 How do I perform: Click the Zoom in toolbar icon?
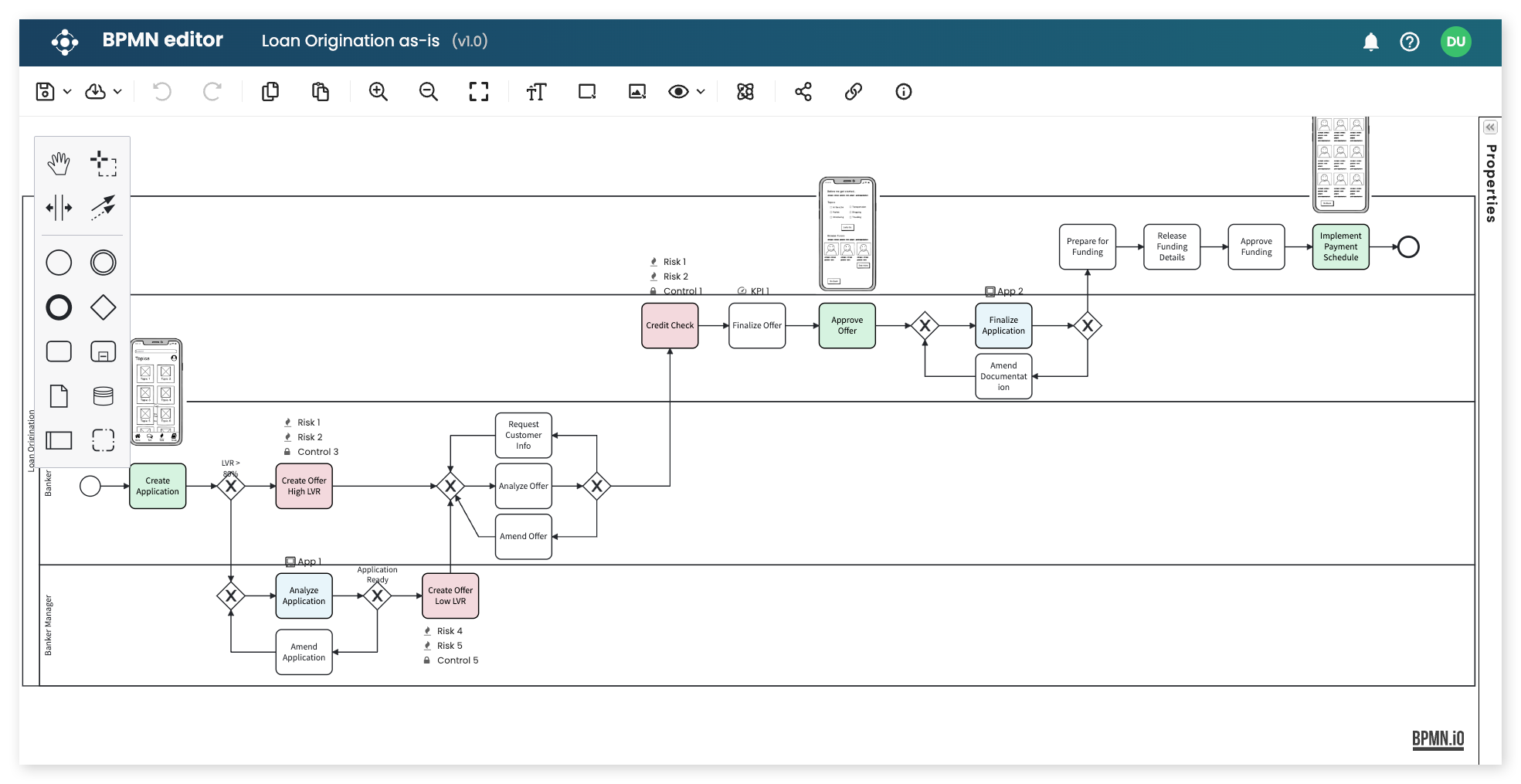tap(379, 92)
